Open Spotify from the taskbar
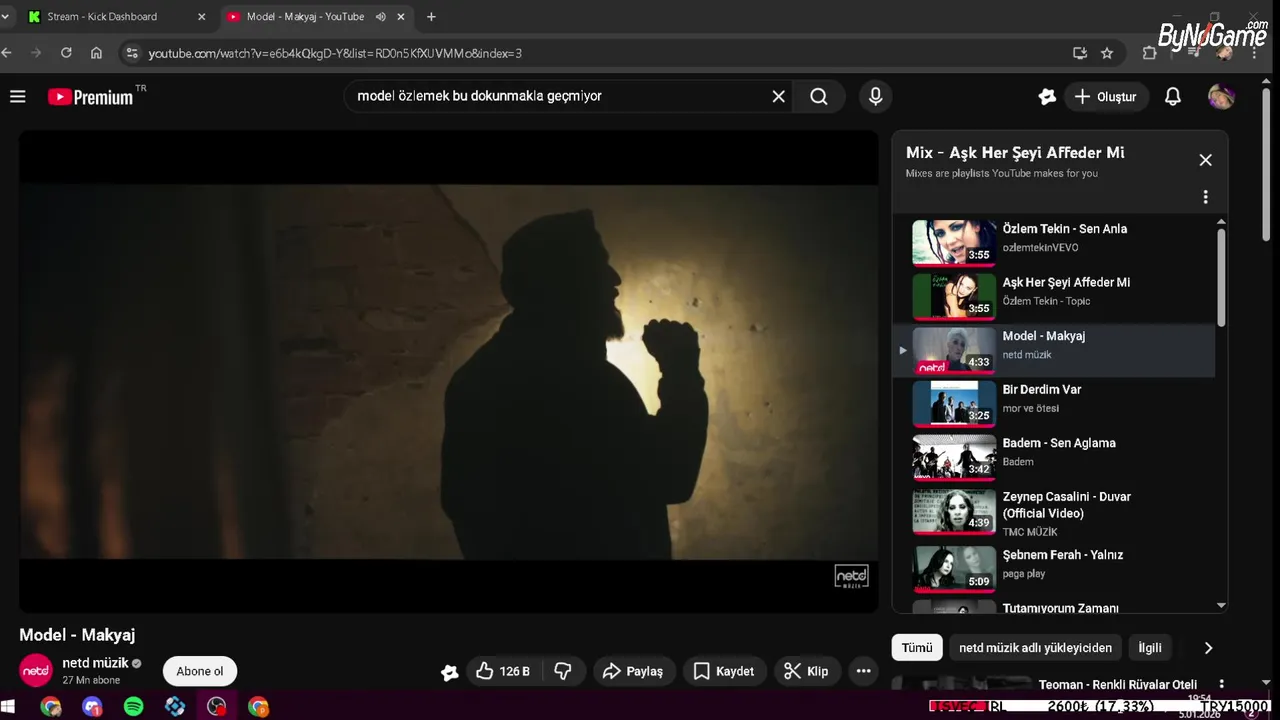1280x720 pixels. [x=133, y=707]
